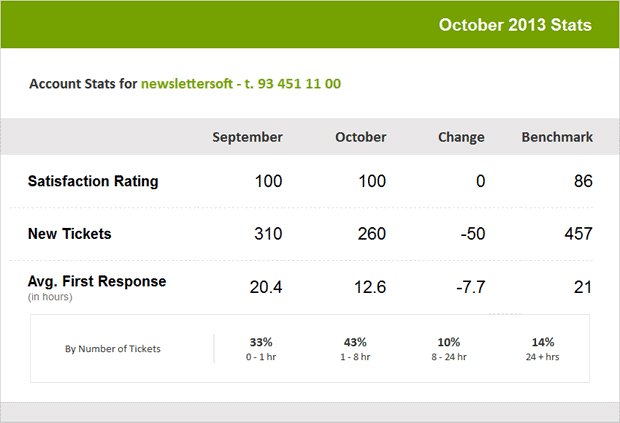620x423 pixels.
Task: Click the satisfaction benchmark value 86
Action: coord(583,181)
